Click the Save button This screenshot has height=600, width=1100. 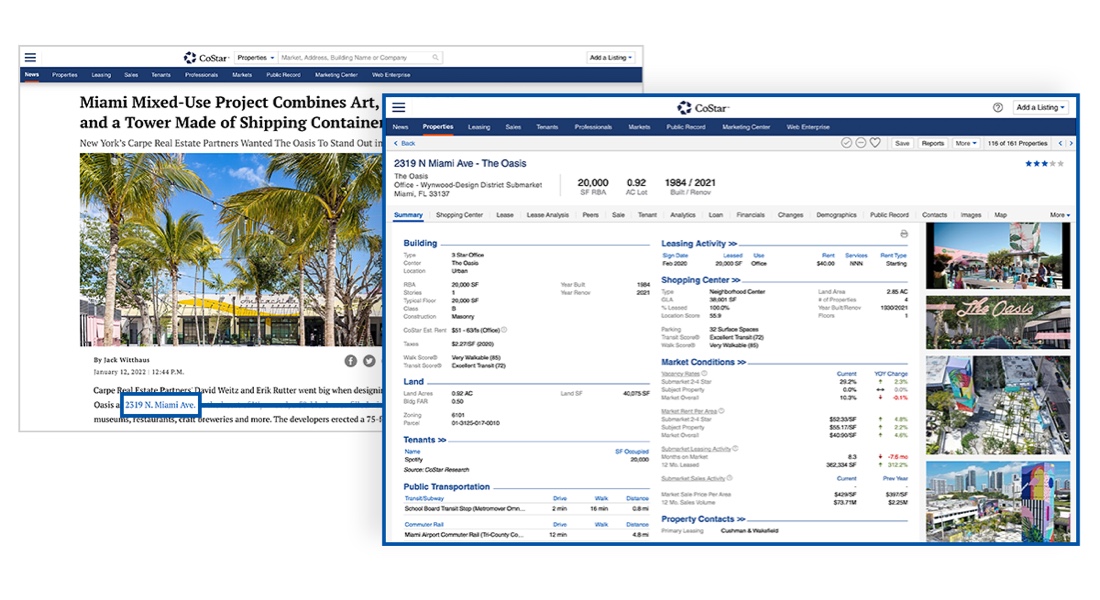coord(902,143)
